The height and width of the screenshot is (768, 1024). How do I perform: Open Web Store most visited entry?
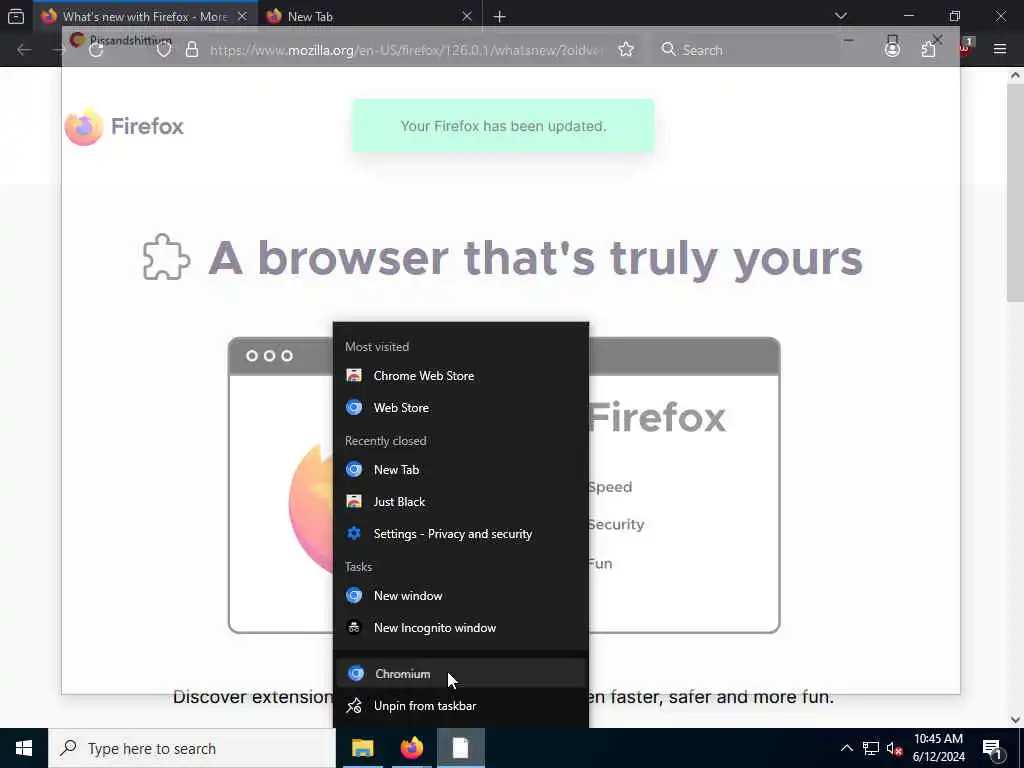click(460, 408)
